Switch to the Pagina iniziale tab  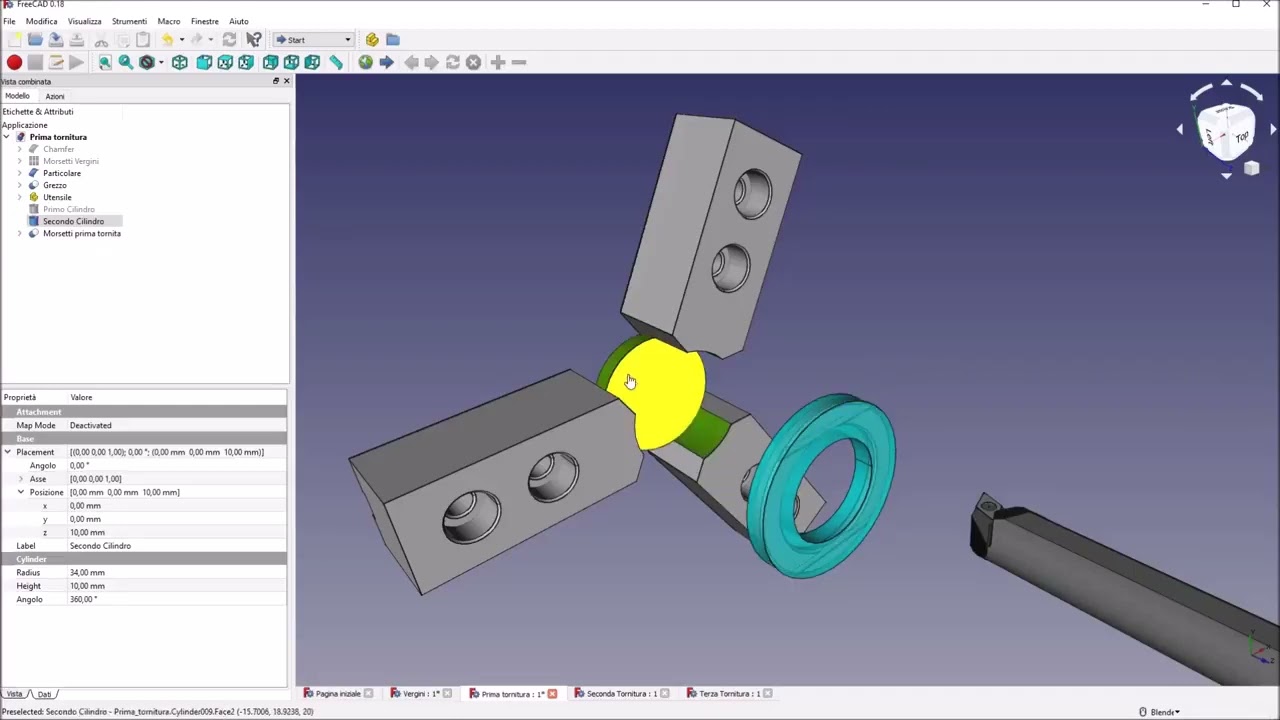[x=338, y=693]
